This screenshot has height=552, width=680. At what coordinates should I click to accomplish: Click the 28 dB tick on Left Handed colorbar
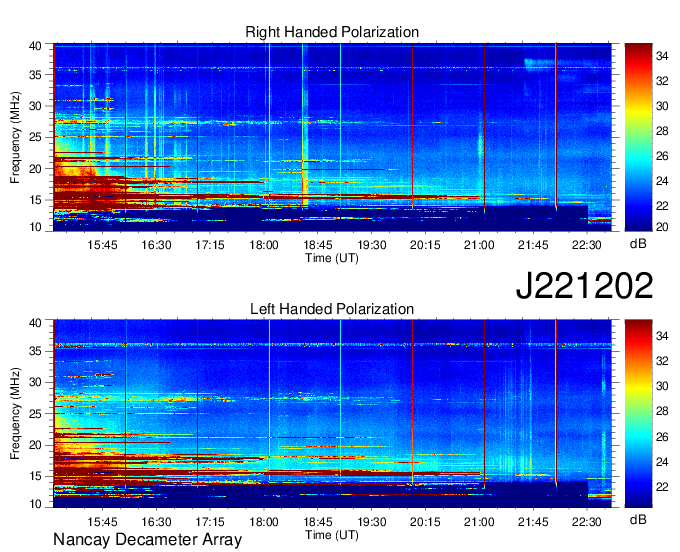[662, 411]
